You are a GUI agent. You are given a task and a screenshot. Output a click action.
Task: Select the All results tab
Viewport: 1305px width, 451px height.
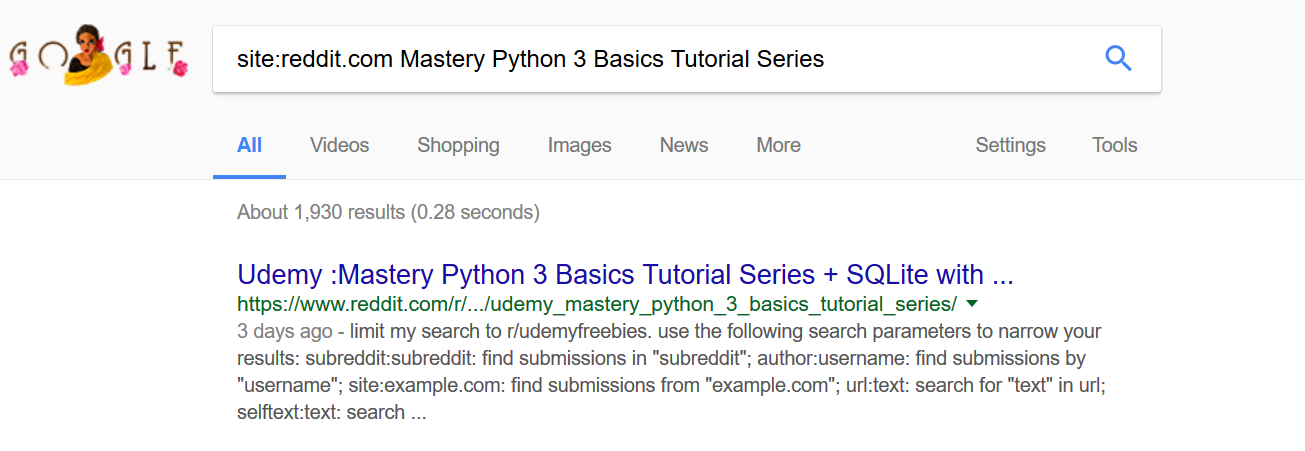249,145
